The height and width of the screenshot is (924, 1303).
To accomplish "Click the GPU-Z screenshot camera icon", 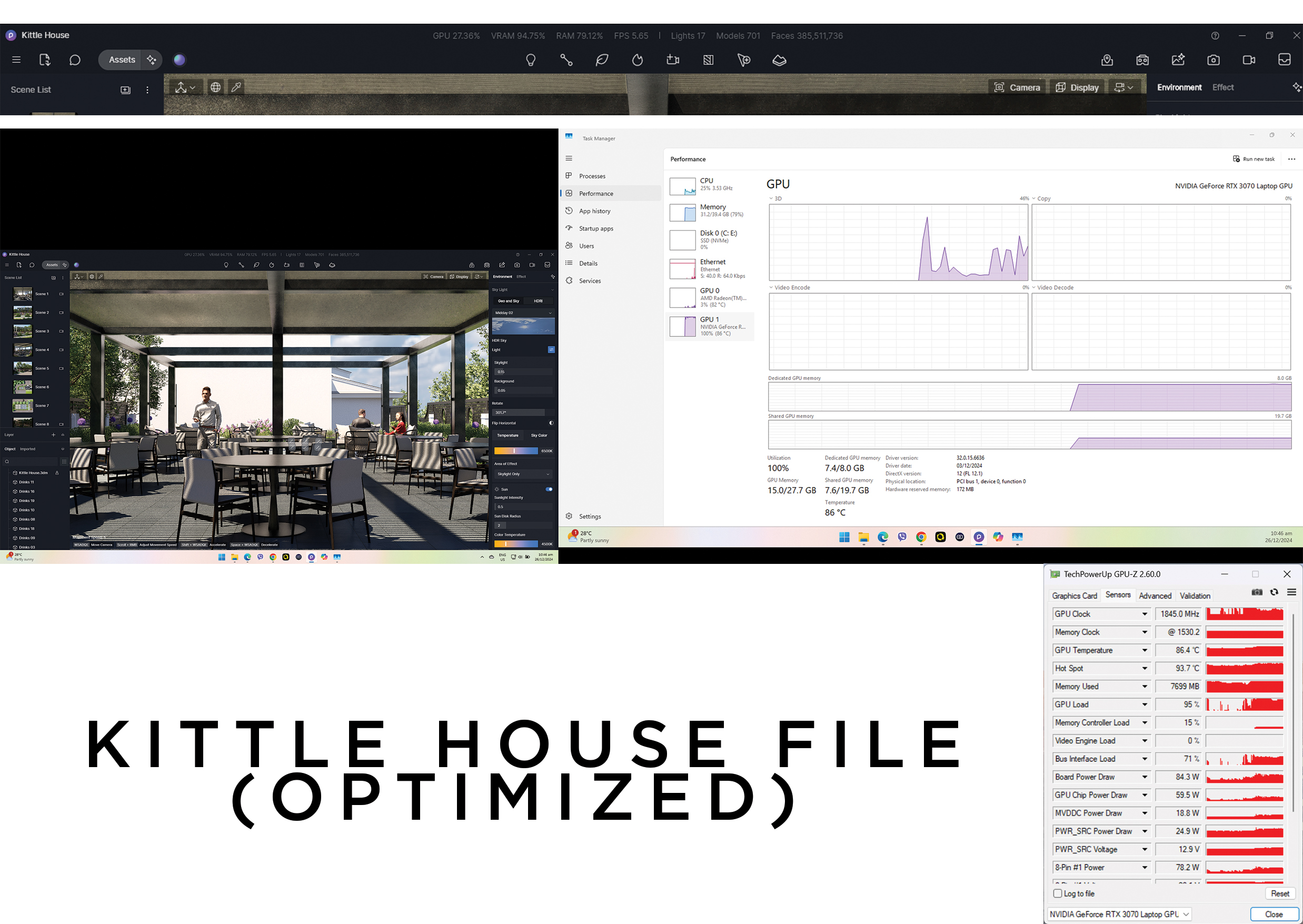I will coord(1257,592).
